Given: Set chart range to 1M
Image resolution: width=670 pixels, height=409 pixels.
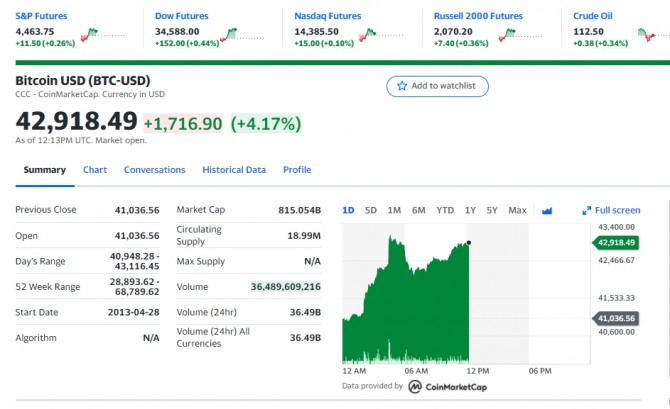Looking at the screenshot, I should tap(394, 211).
